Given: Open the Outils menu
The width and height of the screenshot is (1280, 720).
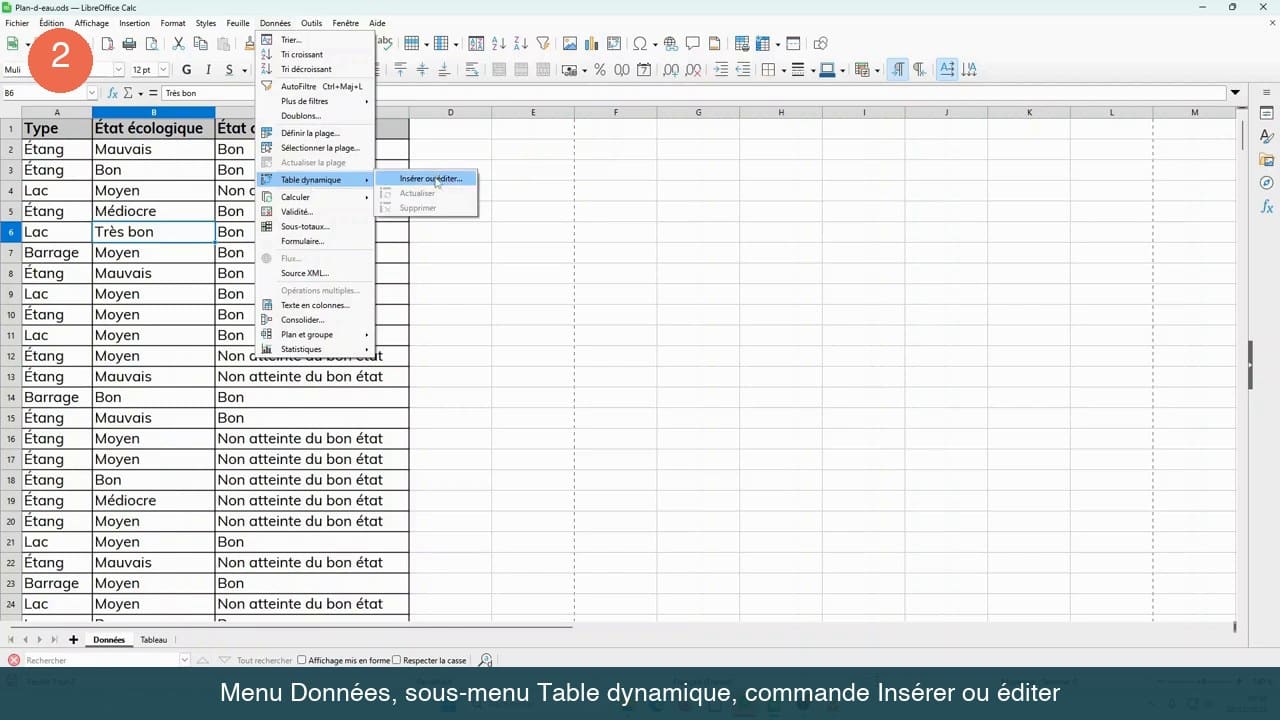Looking at the screenshot, I should point(311,23).
